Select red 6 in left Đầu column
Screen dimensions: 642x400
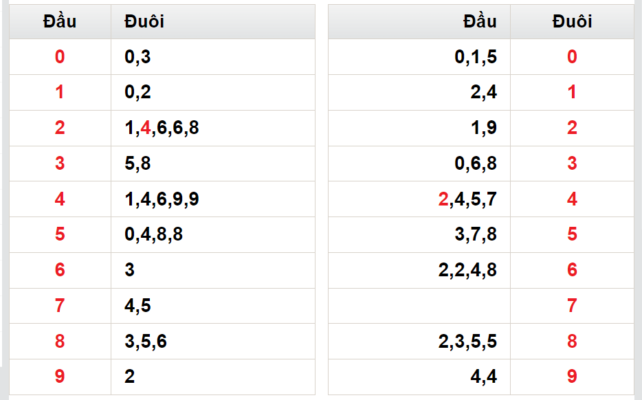coord(60,270)
